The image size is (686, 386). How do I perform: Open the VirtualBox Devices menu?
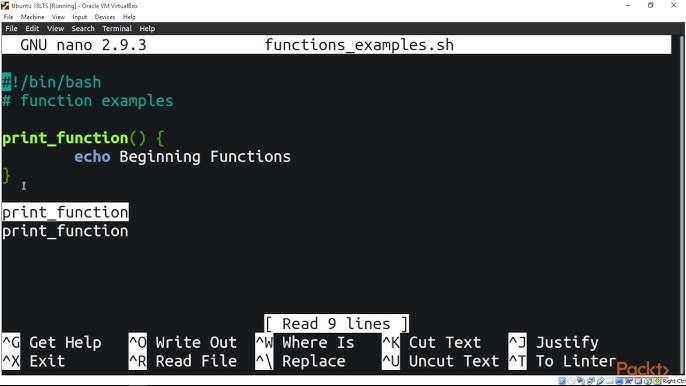click(x=105, y=17)
